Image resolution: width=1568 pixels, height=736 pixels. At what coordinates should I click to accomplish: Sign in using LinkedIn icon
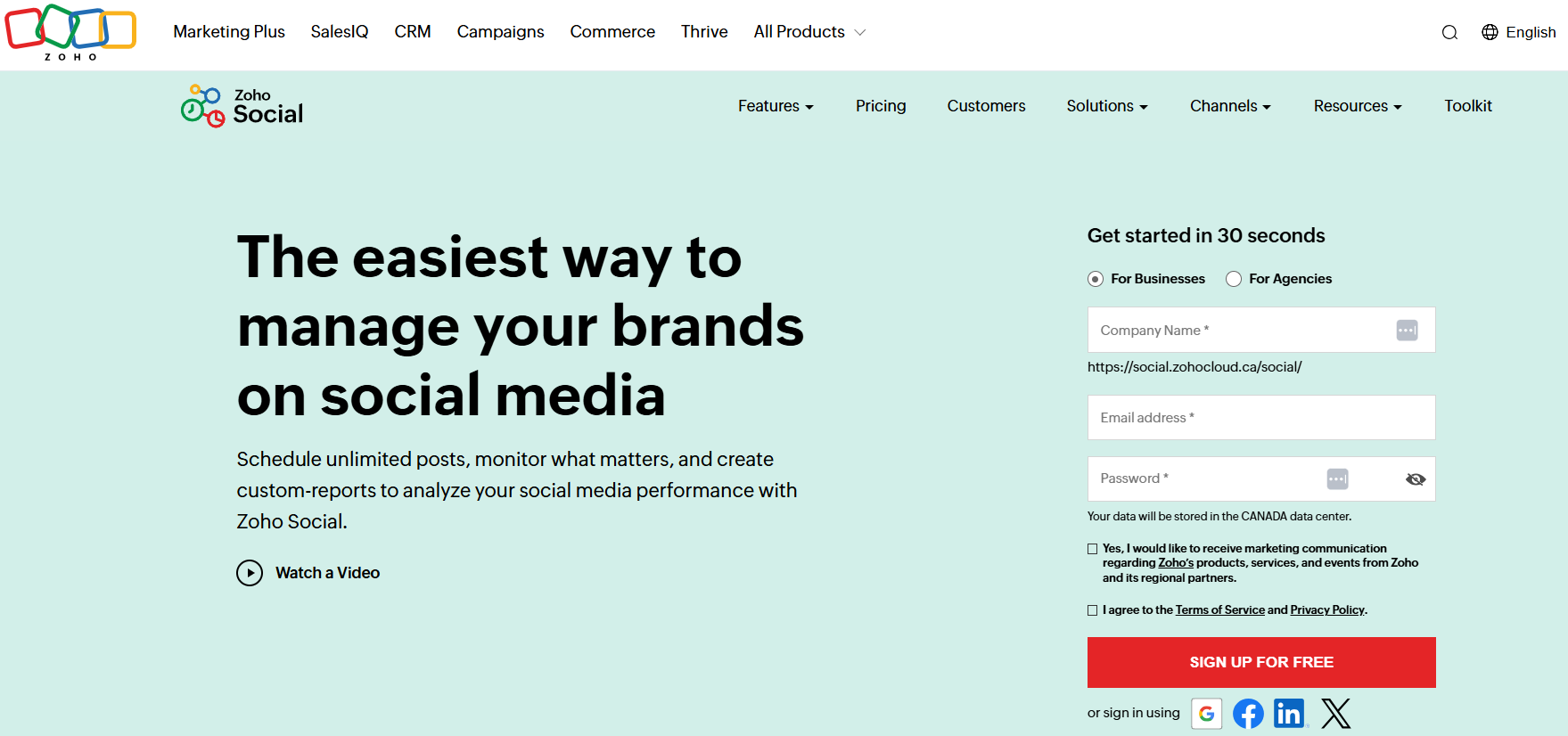click(1289, 713)
